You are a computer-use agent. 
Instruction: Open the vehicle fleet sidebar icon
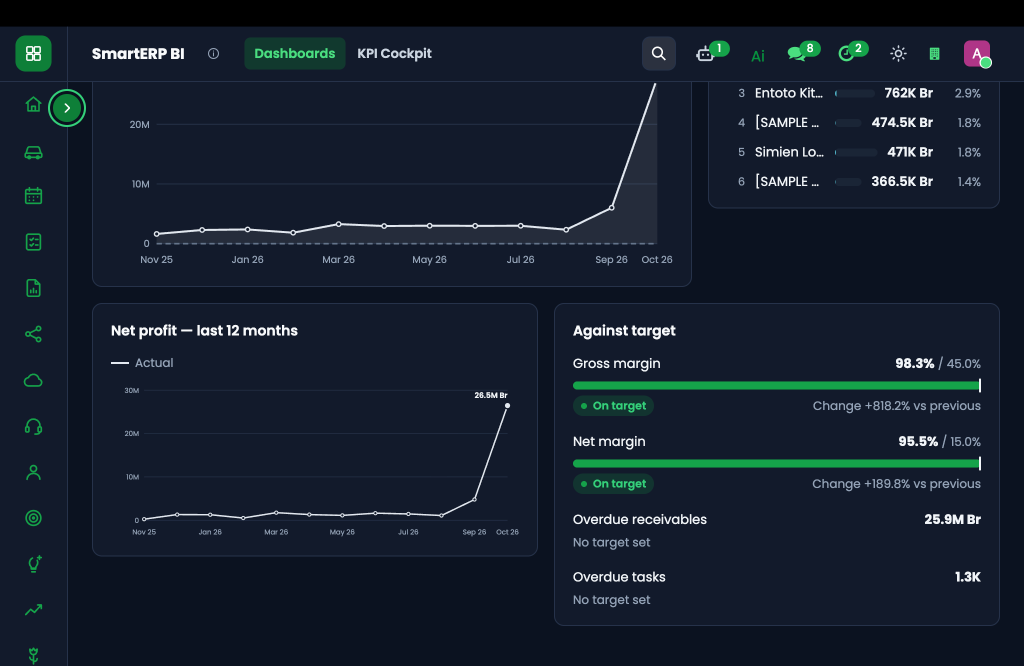coord(33,152)
